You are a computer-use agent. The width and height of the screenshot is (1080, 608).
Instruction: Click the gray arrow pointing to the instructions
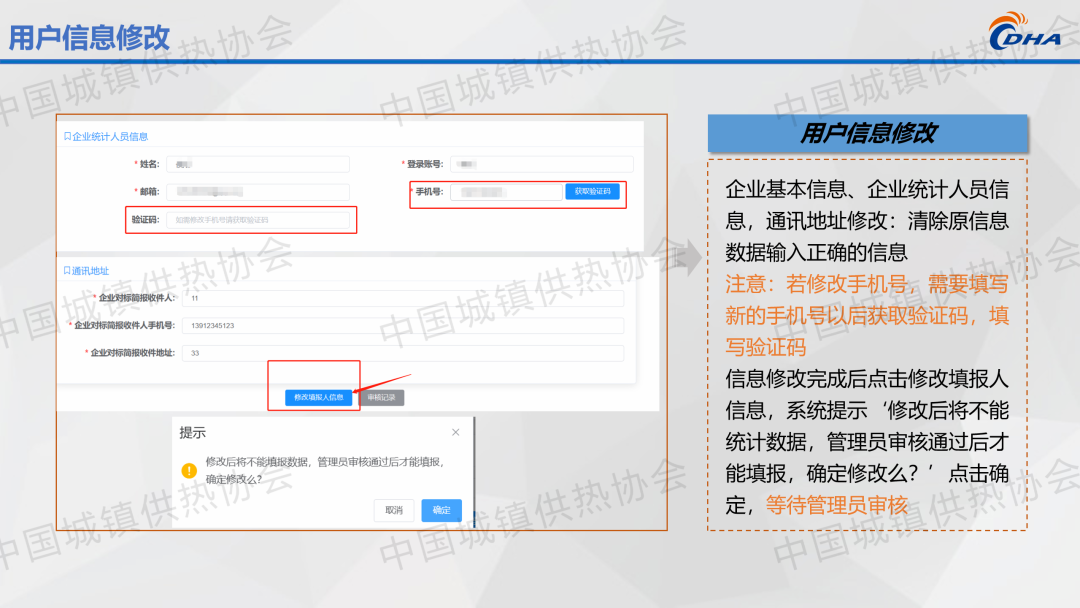(686, 256)
